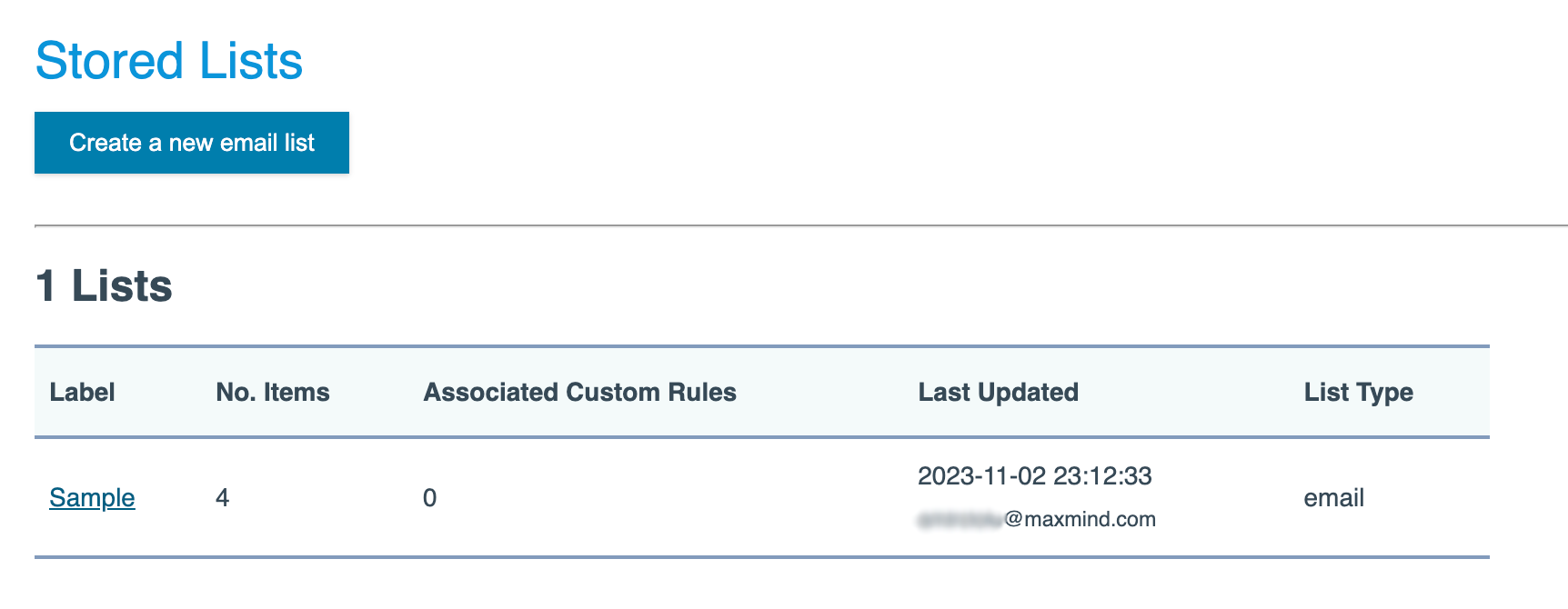Screen dimensions: 1568x609
Task: Click the Associated Custom Rules header
Action: pos(579,392)
